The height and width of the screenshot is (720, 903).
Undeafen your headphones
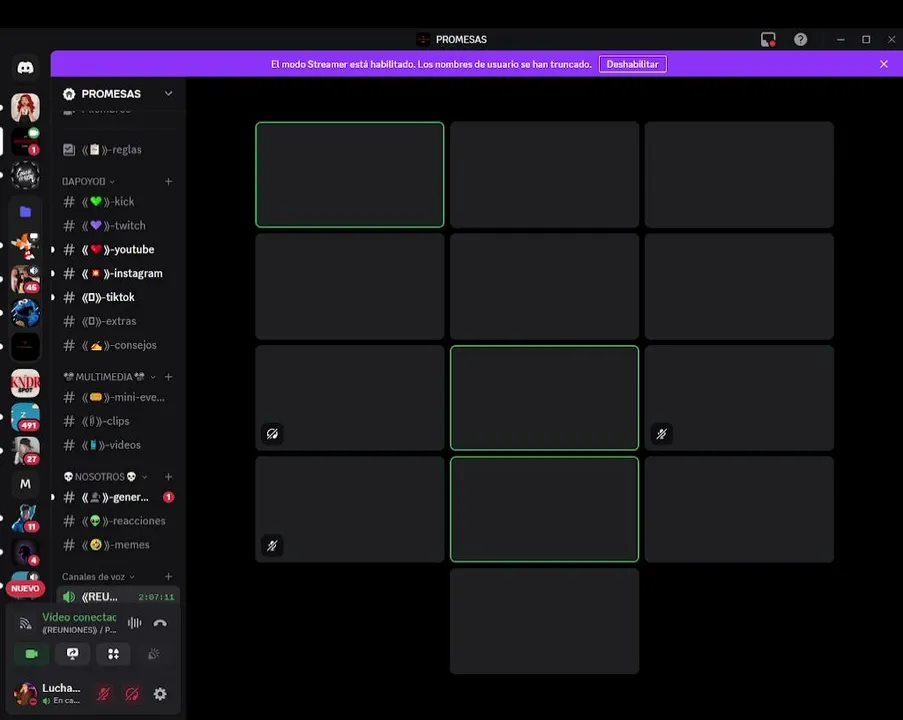point(132,694)
